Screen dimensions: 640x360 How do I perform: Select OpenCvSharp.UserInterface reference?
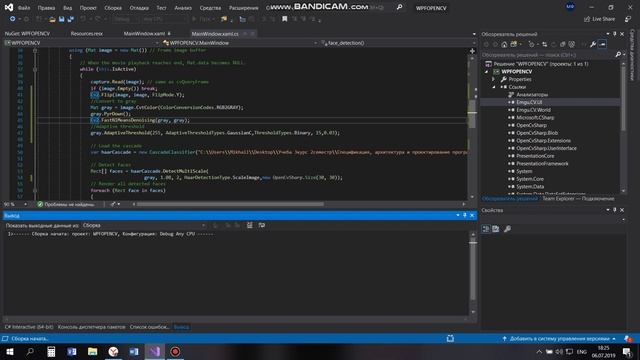547,148
